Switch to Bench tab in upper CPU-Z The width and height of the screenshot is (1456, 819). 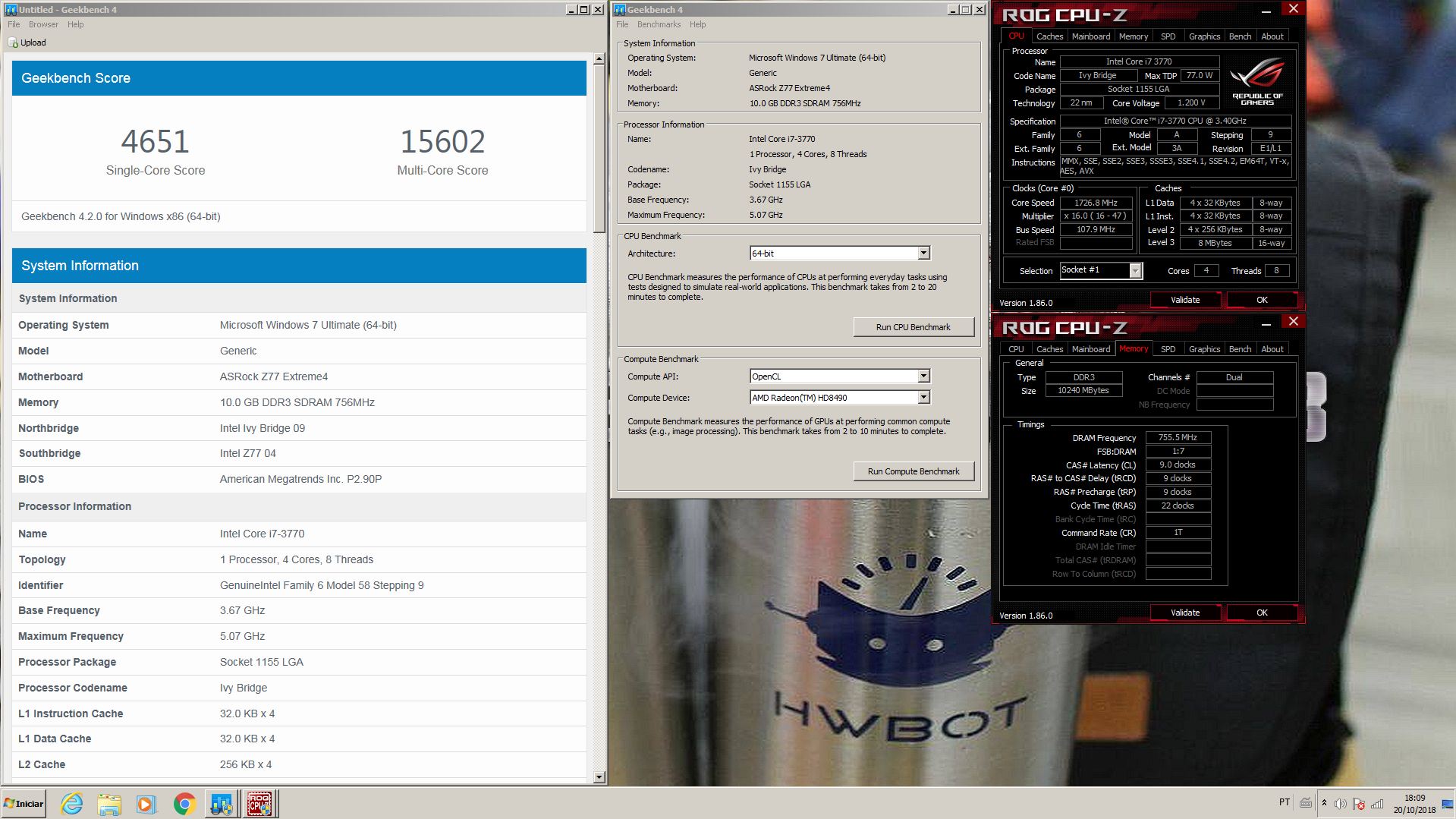1240,36
